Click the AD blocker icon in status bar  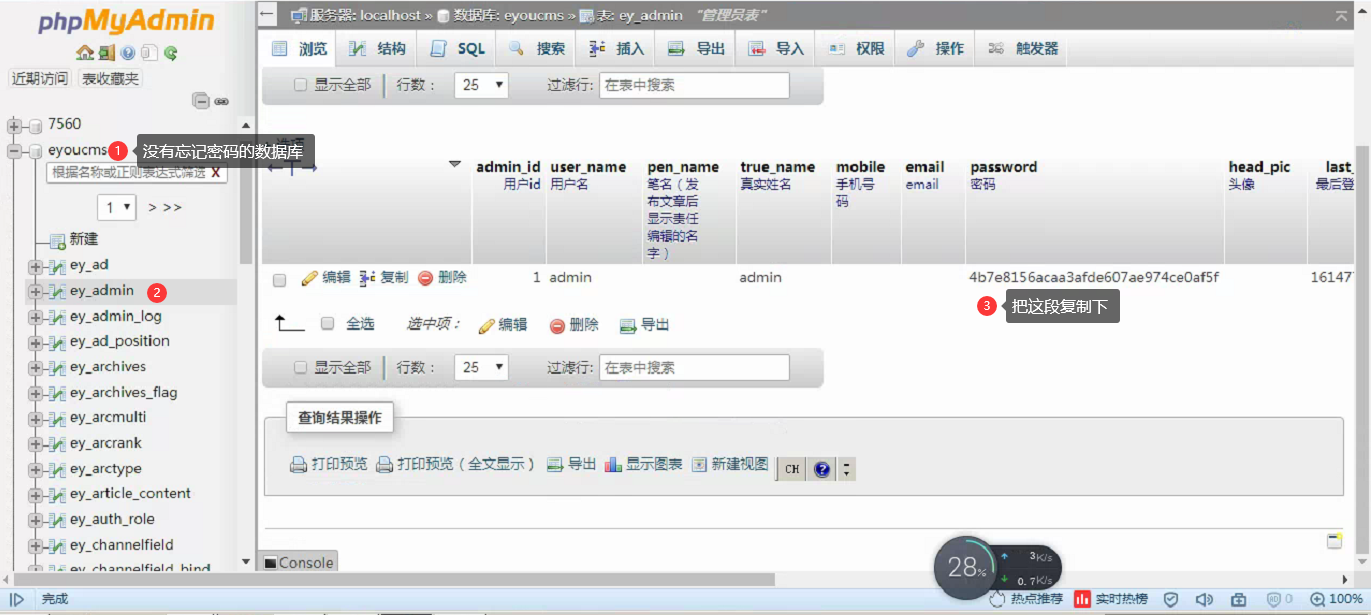pos(1274,599)
